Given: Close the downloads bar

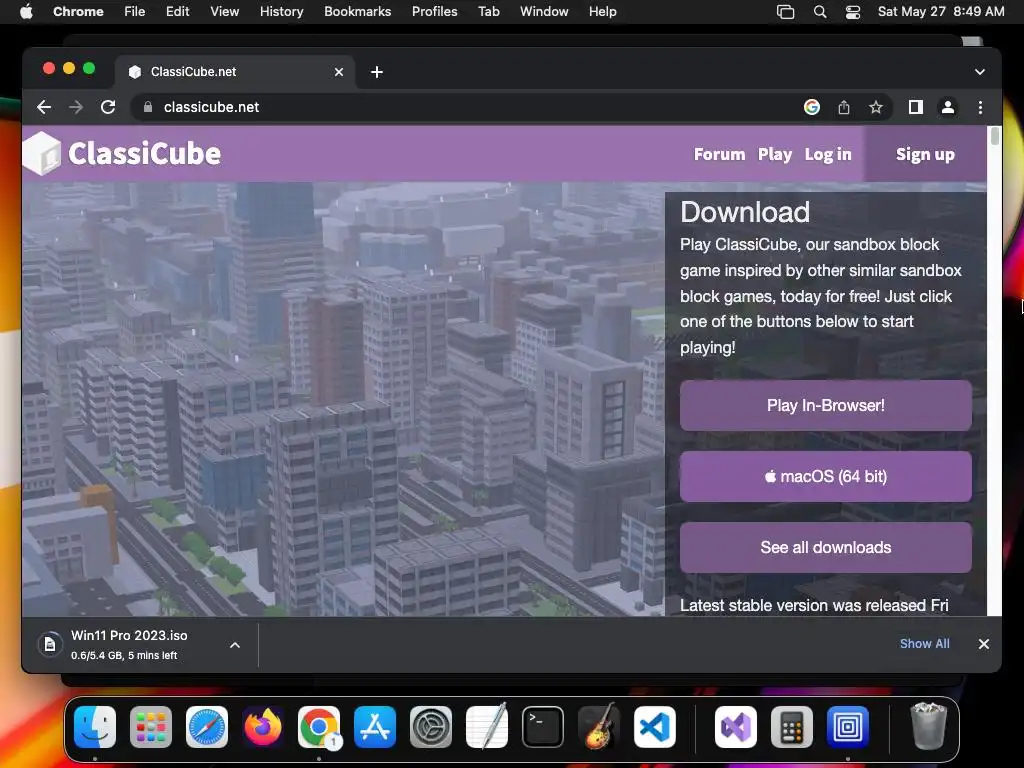Looking at the screenshot, I should (984, 644).
